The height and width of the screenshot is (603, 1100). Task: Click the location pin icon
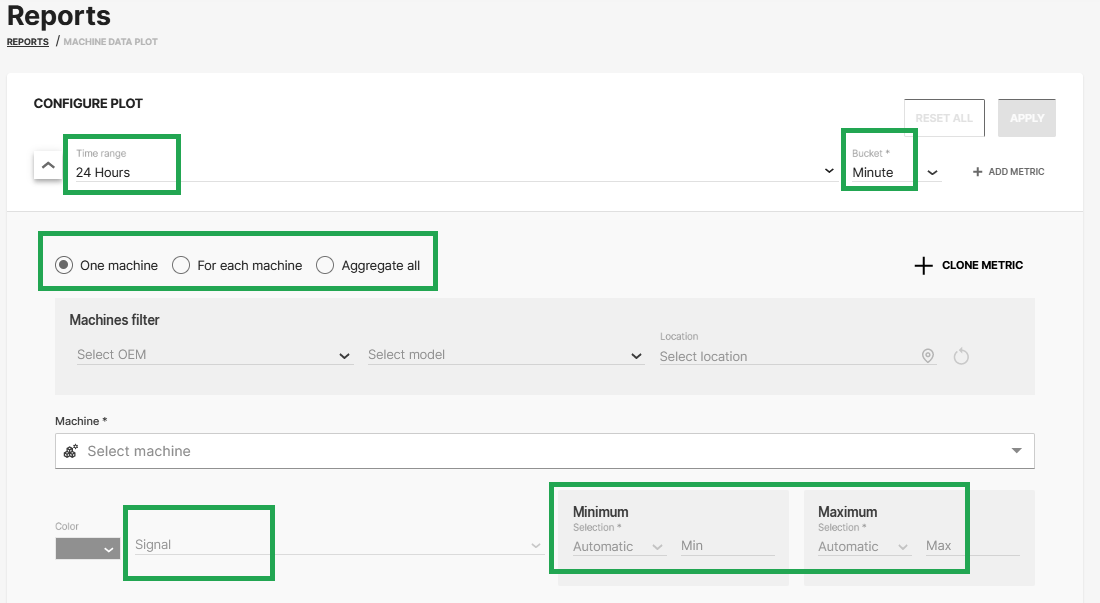click(x=927, y=356)
